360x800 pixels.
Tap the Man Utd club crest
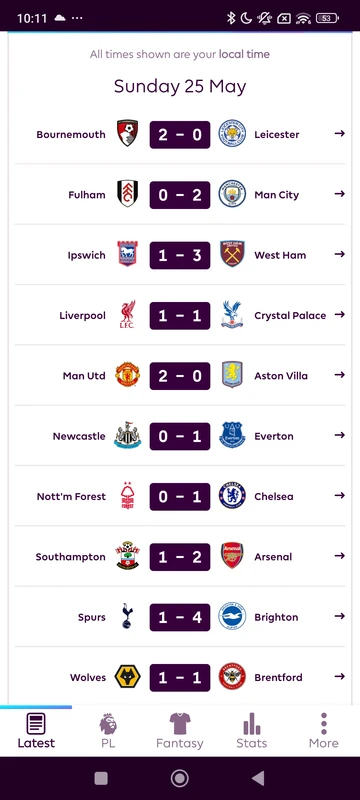point(127,374)
